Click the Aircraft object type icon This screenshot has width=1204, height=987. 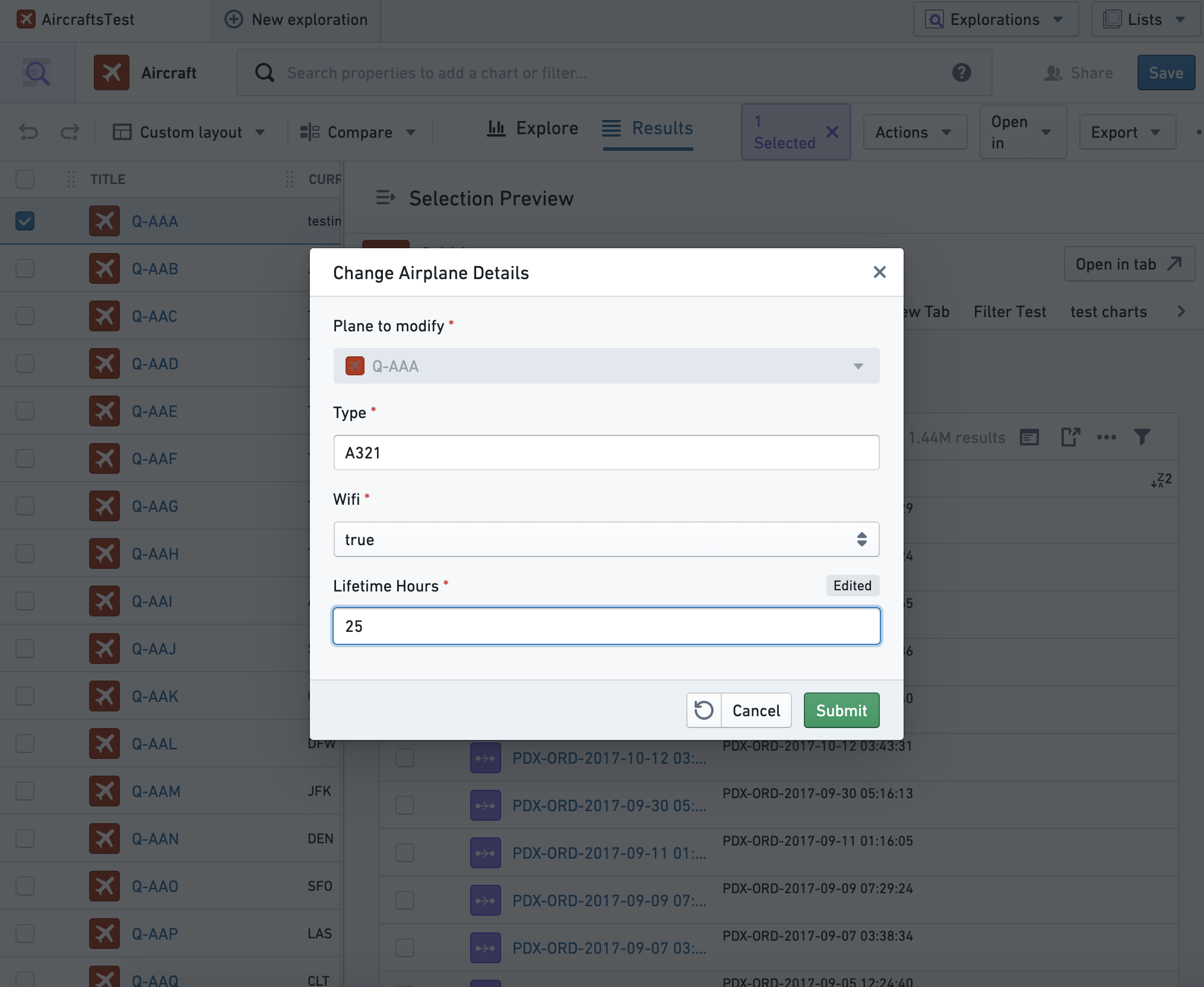click(x=111, y=72)
